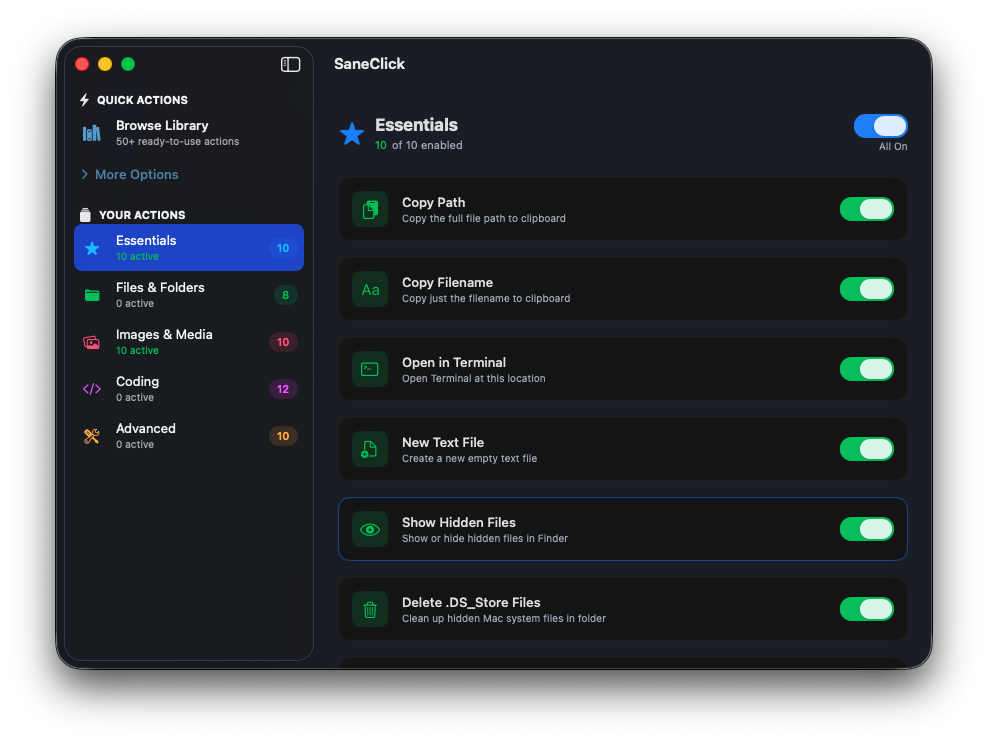
Task: Click the SaneClick window title
Action: (x=369, y=64)
